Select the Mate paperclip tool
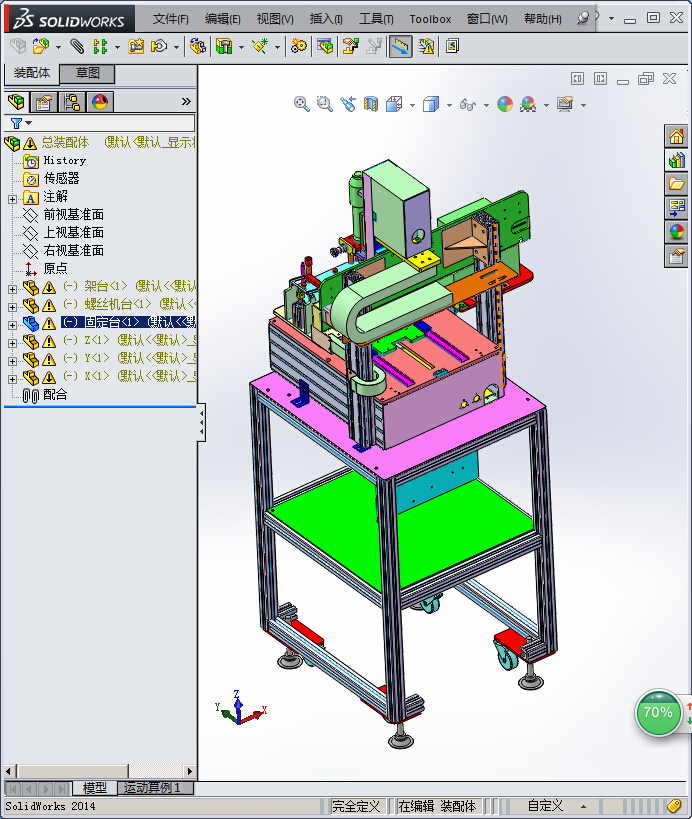This screenshot has width=692, height=819. pyautogui.click(x=77, y=46)
